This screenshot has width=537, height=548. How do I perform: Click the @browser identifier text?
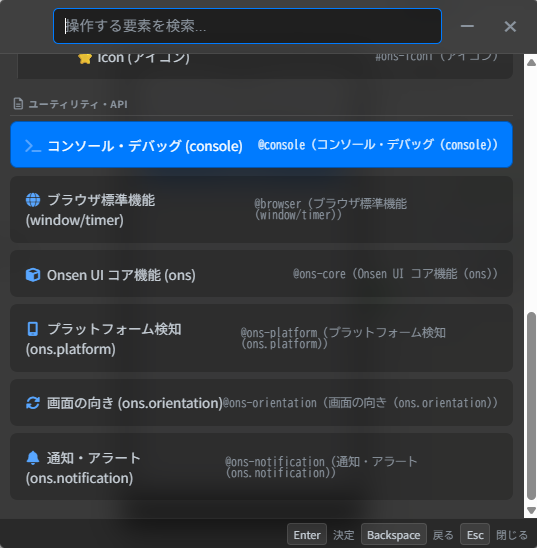coord(331,209)
